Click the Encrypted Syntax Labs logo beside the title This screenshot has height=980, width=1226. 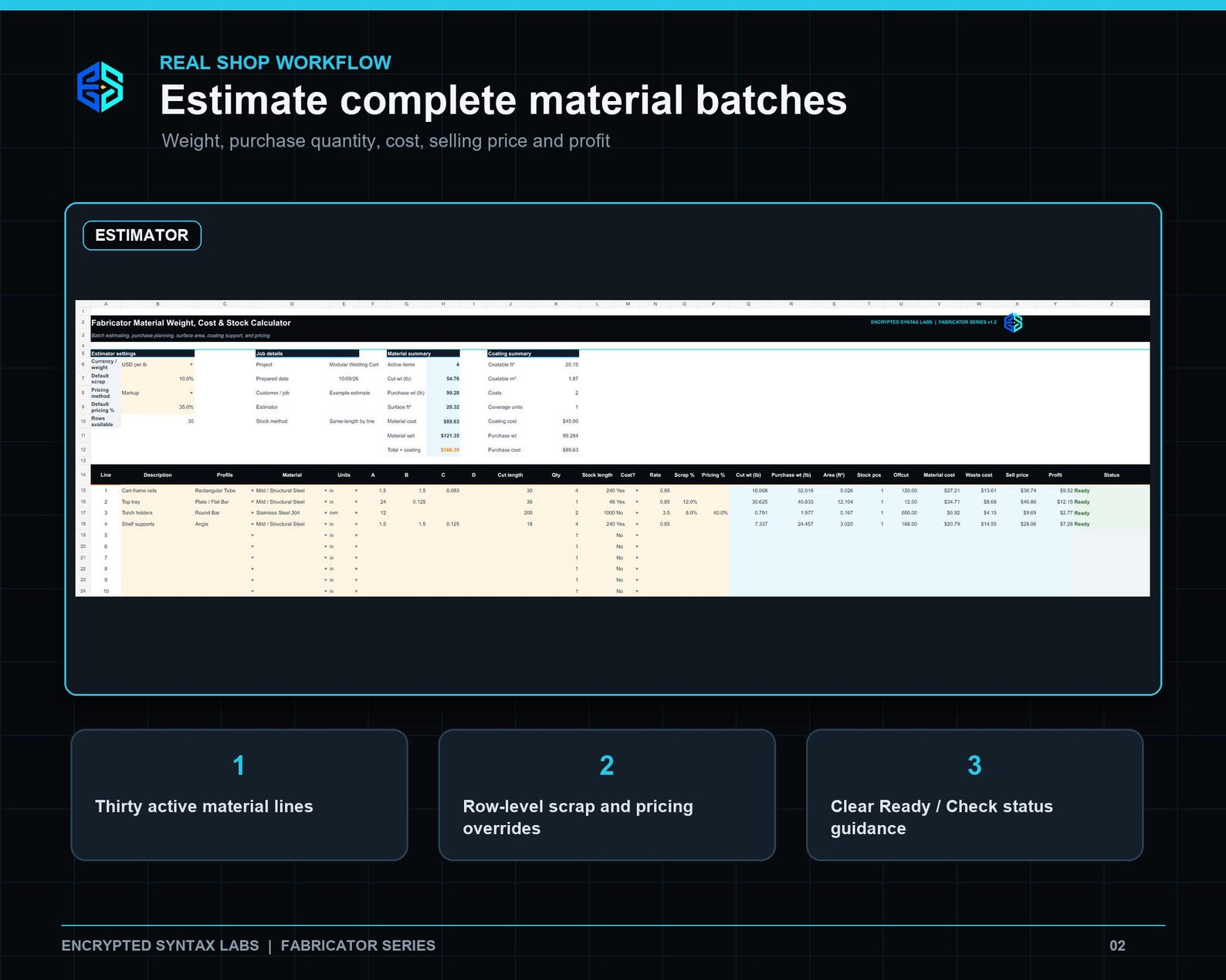coord(100,87)
